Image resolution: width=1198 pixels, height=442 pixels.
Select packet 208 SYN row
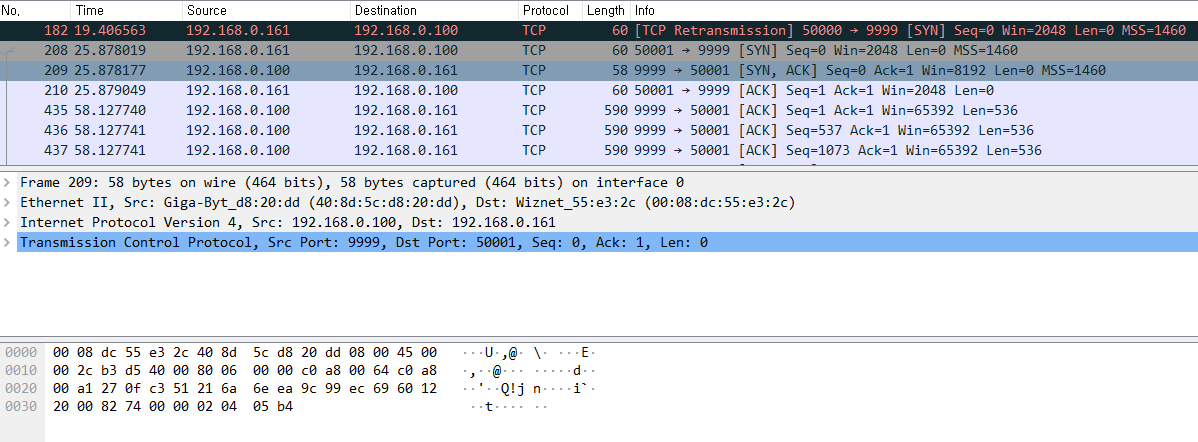[599, 50]
